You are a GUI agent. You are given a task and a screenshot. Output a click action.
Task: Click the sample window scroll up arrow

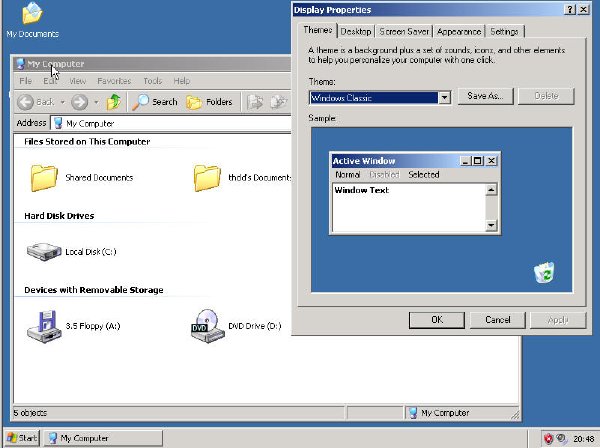(491, 189)
